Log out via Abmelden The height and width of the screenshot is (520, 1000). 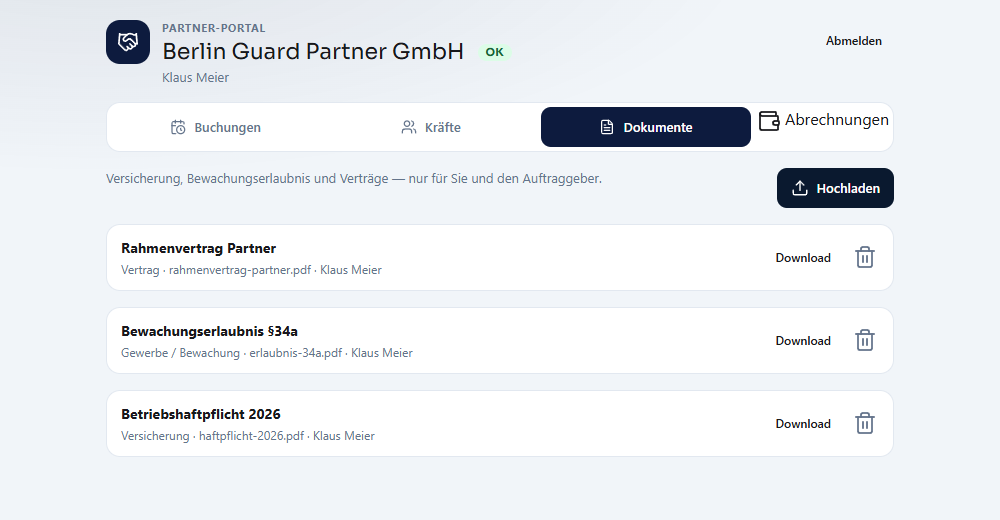coord(853,41)
